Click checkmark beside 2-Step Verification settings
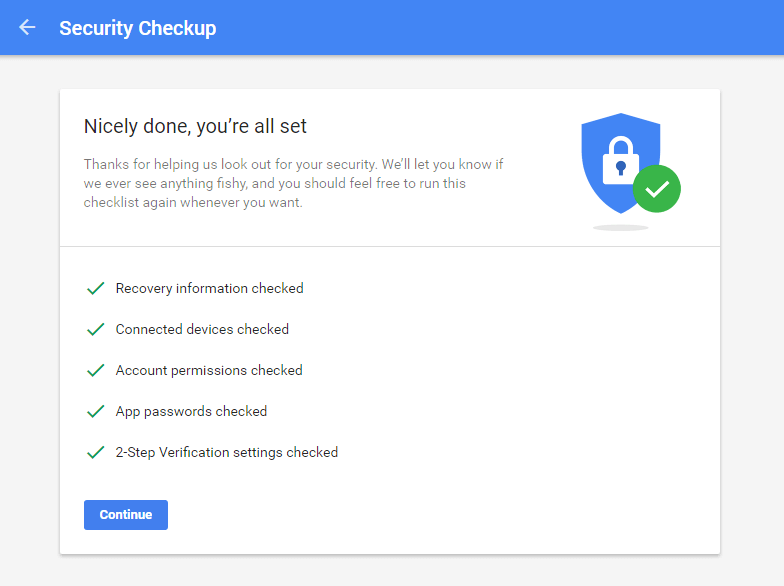784x586 pixels. 96,452
